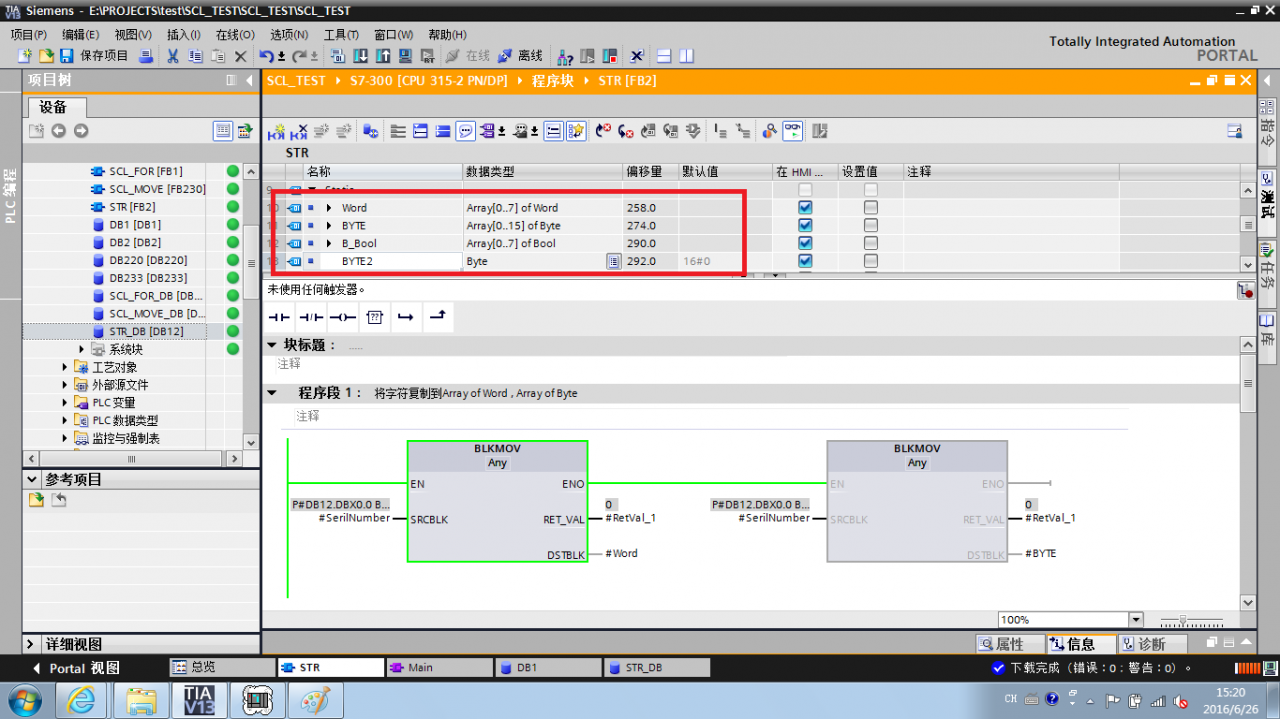Image resolution: width=1280 pixels, height=719 pixels.
Task: Uncheck HMI checkbox for the BYTE2 row
Action: pos(805,261)
